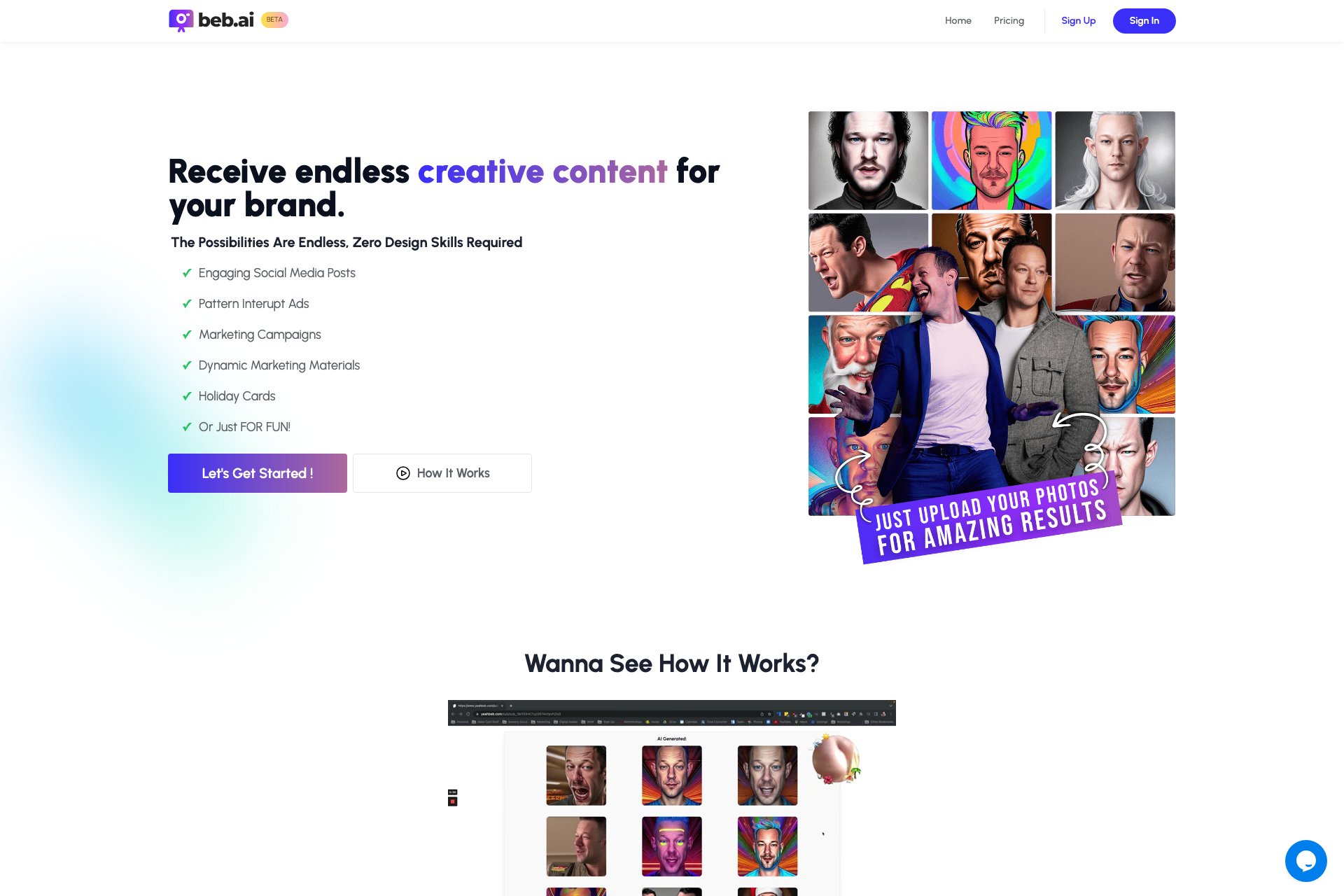Open the chat widget bubble
Viewport: 1344px width, 896px height.
click(x=1305, y=860)
